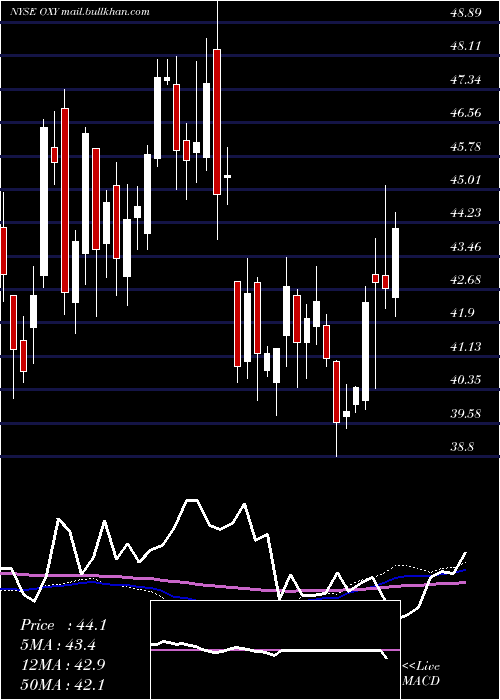
Task: Click the 41.13 price axis label
Action: pyautogui.click(x=466, y=346)
